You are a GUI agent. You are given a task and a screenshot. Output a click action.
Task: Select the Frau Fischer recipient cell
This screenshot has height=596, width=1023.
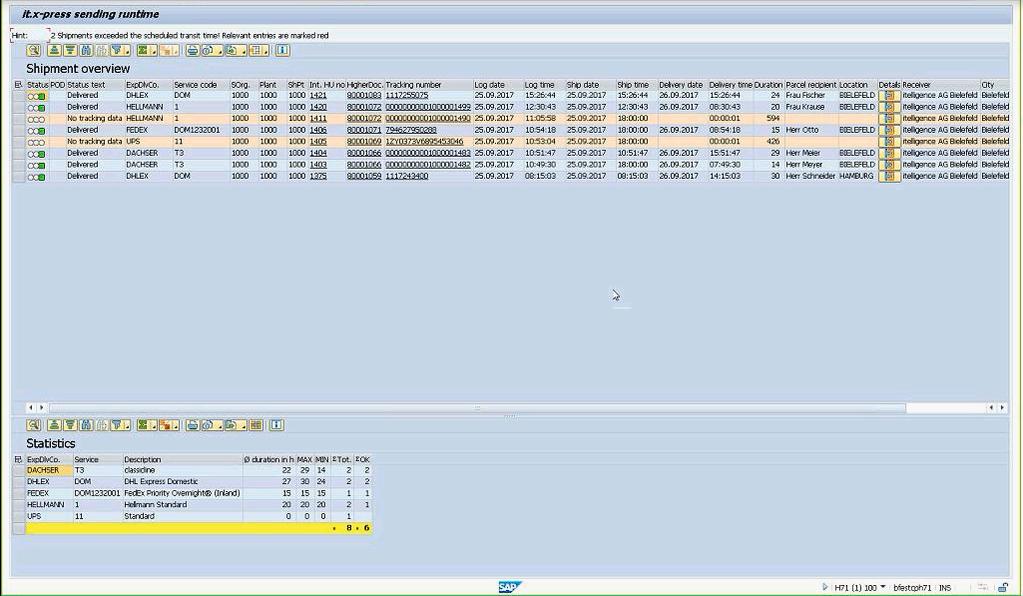[810, 95]
